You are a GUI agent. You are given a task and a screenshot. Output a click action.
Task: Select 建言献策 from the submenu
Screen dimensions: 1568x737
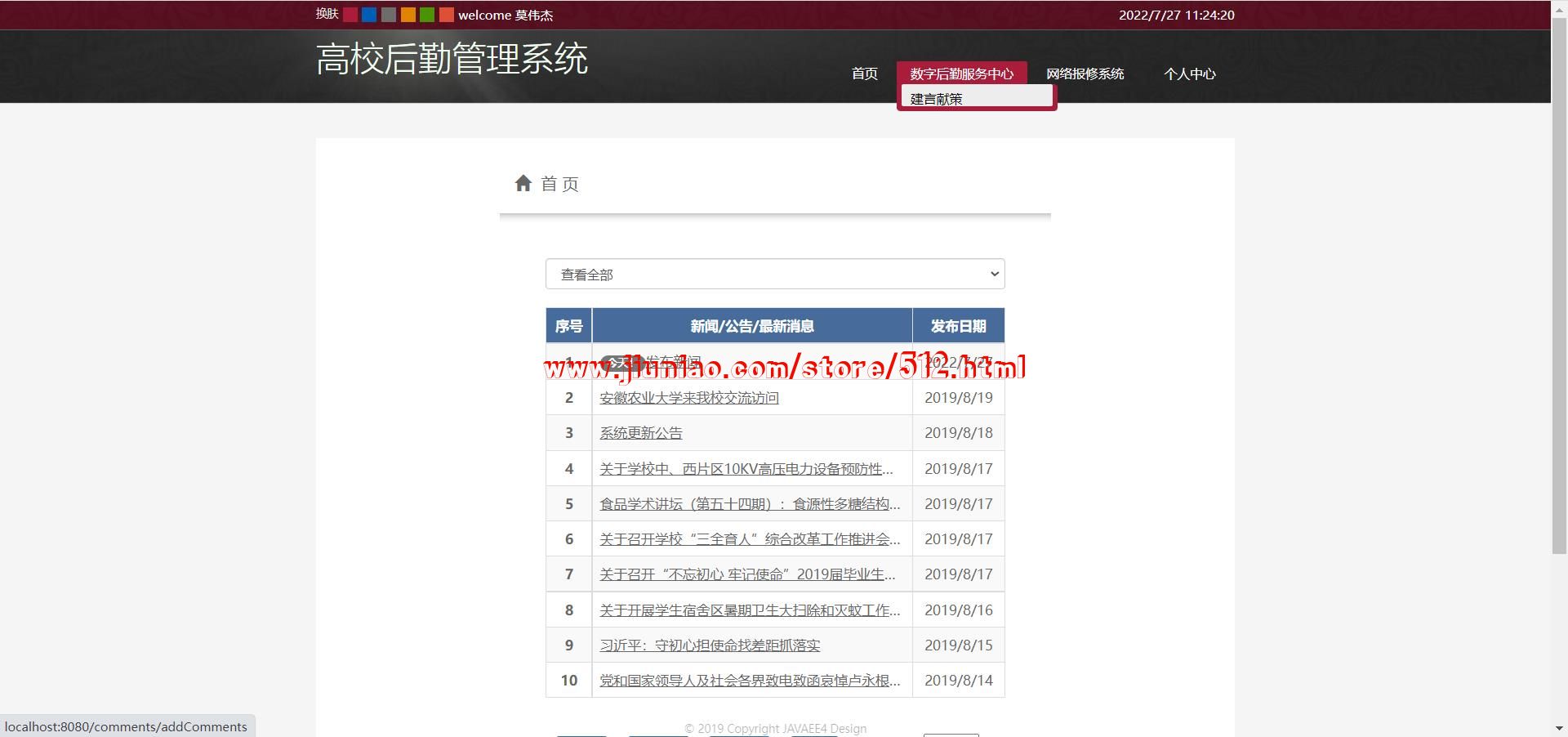(937, 99)
